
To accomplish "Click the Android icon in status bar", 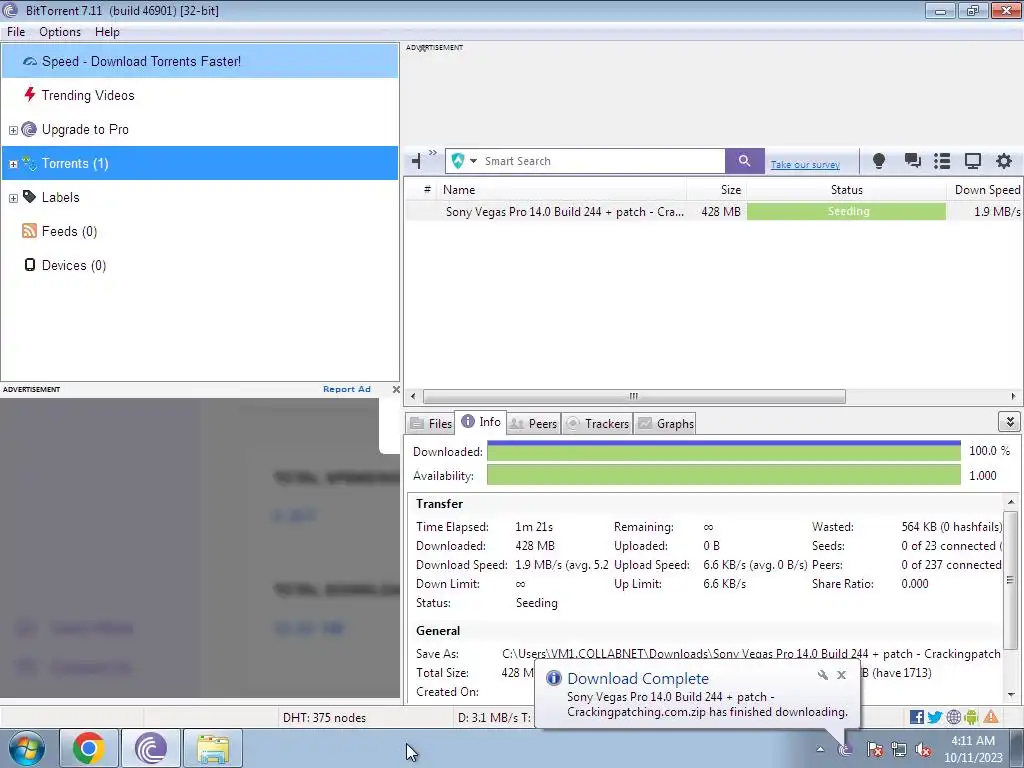I will tap(971, 717).
